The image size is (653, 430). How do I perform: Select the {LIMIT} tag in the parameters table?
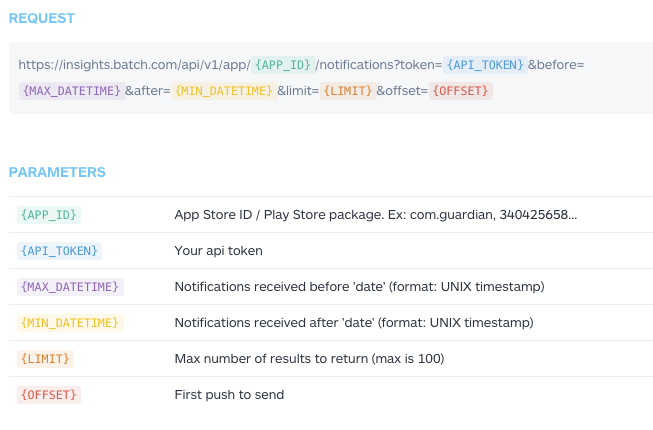coord(45,359)
